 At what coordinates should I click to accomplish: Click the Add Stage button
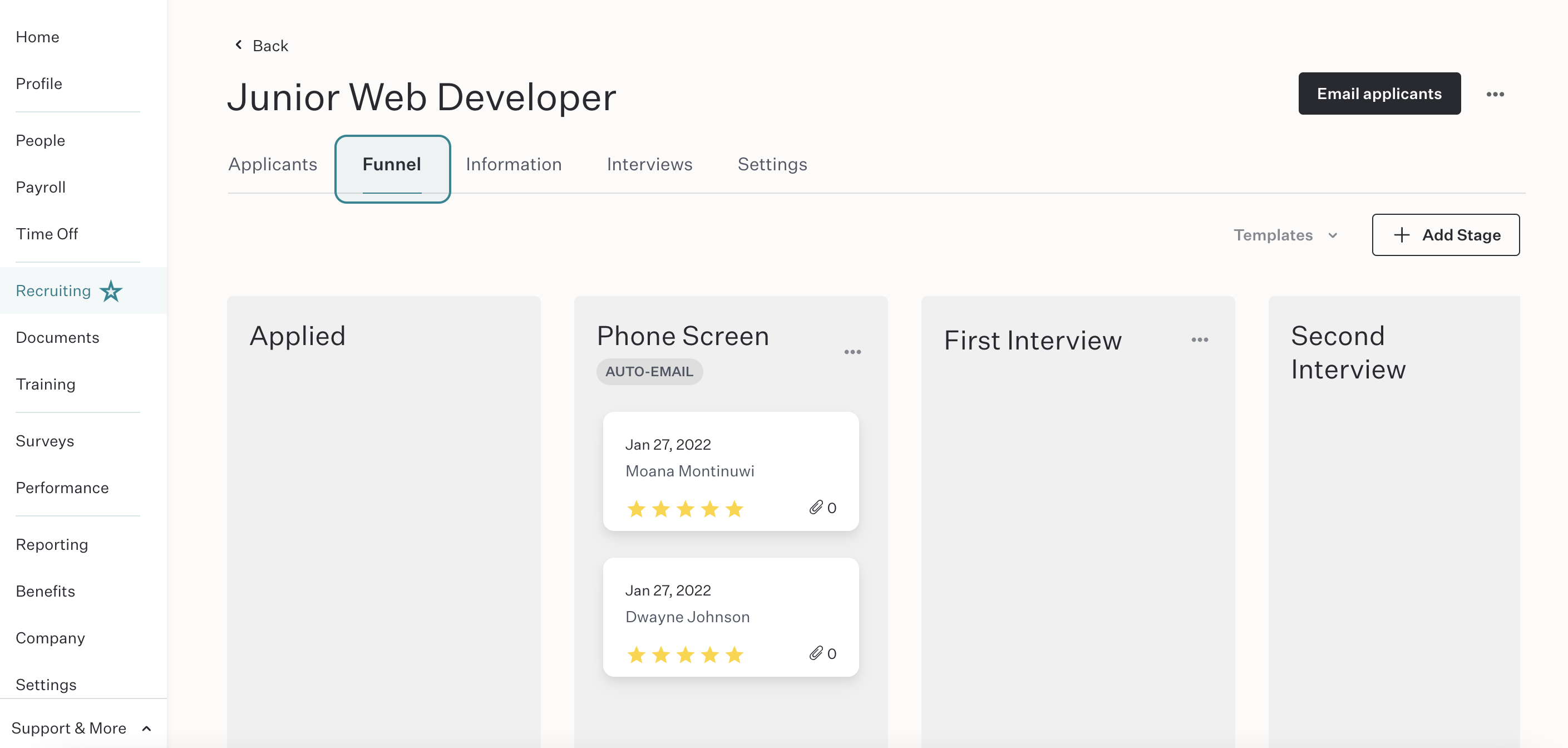(x=1445, y=235)
